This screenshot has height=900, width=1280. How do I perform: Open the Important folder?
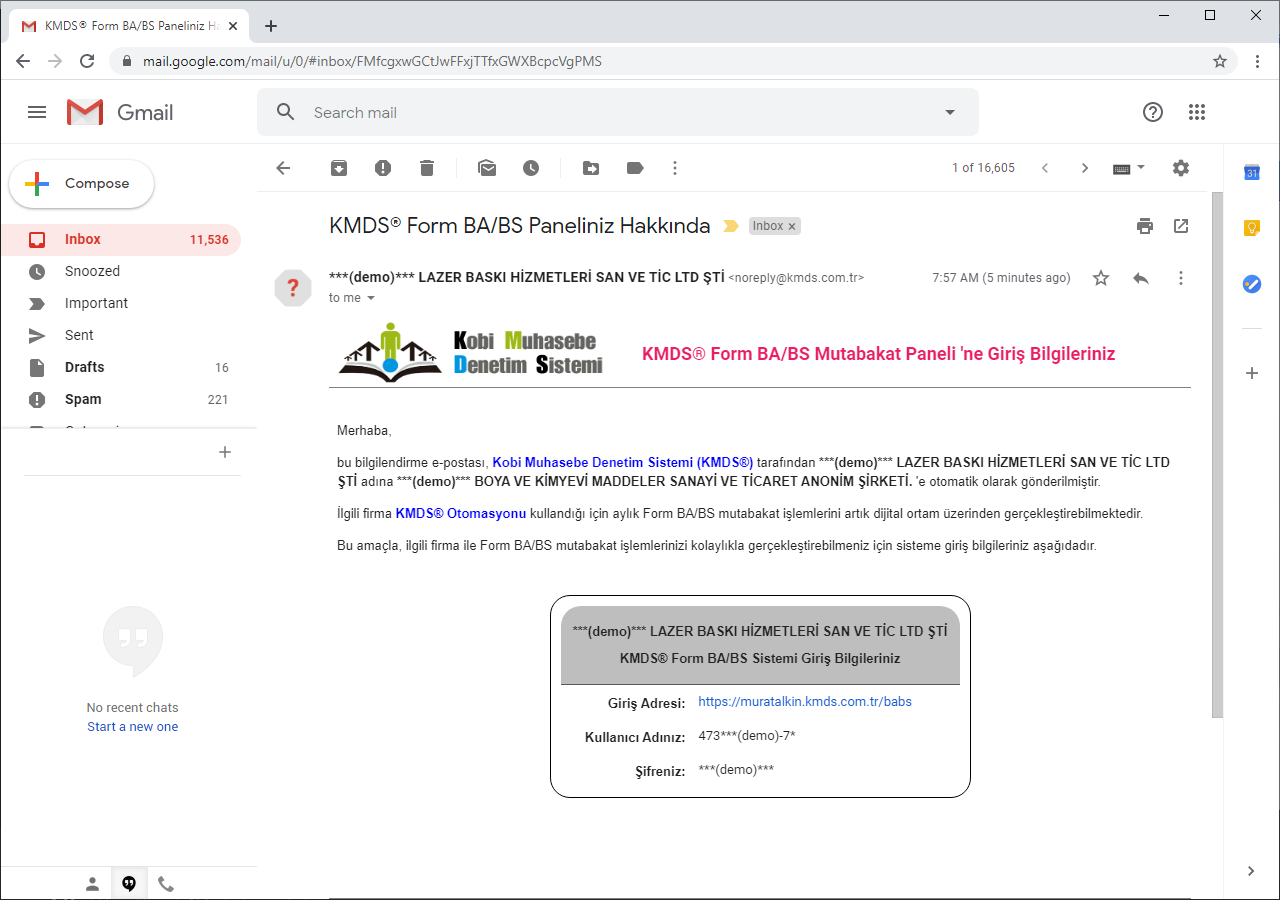coord(120,303)
